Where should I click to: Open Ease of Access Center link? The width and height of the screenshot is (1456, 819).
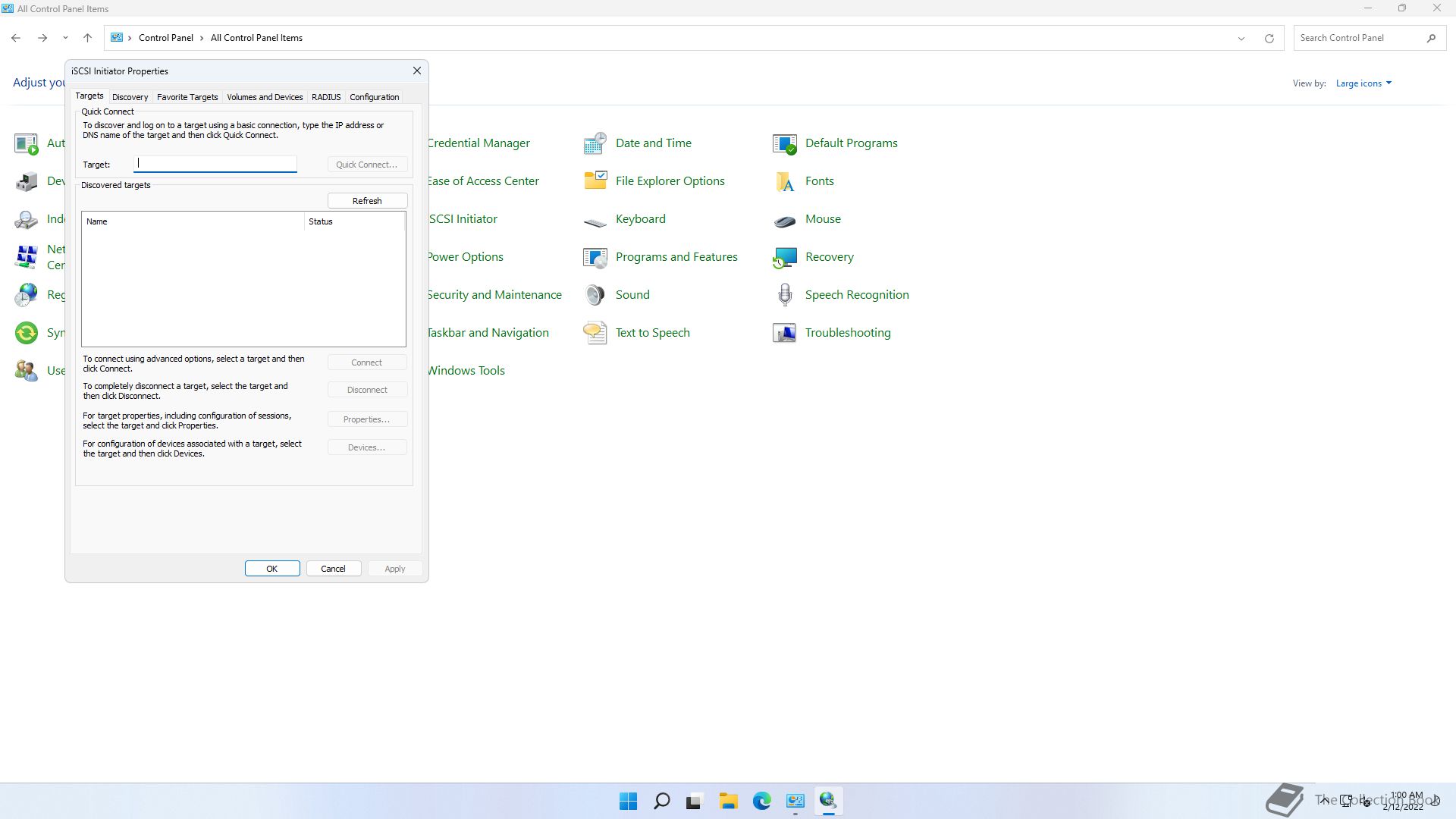point(483,181)
